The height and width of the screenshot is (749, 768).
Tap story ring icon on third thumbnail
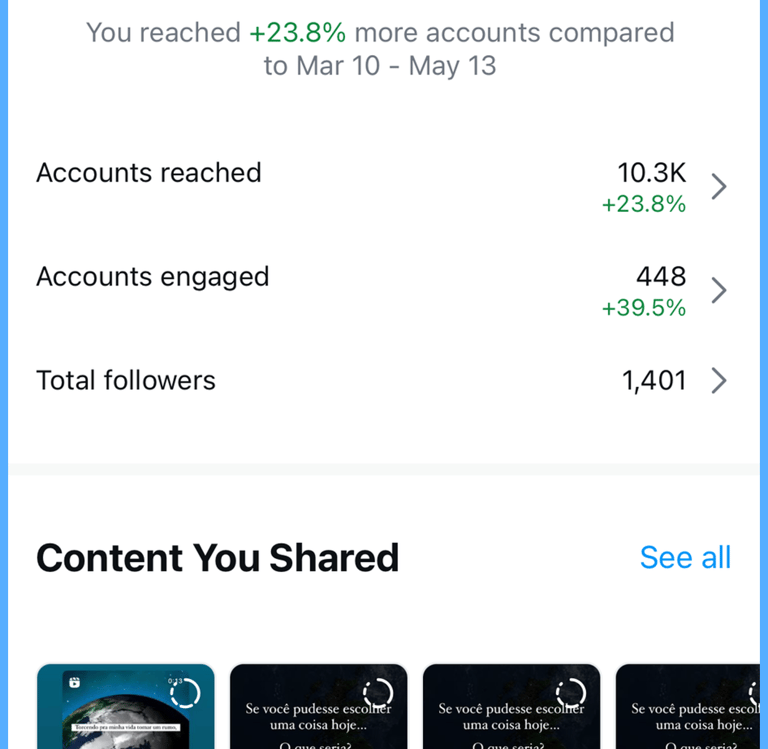tap(571, 692)
